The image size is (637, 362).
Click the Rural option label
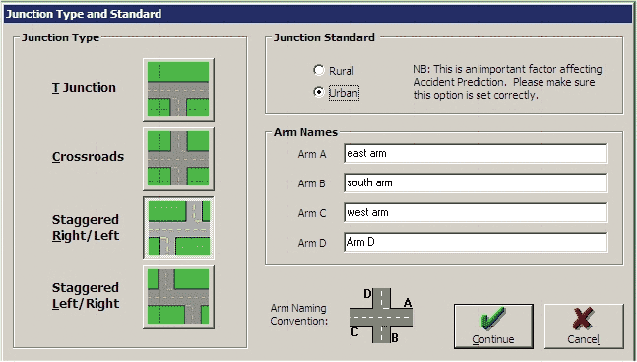click(x=341, y=71)
